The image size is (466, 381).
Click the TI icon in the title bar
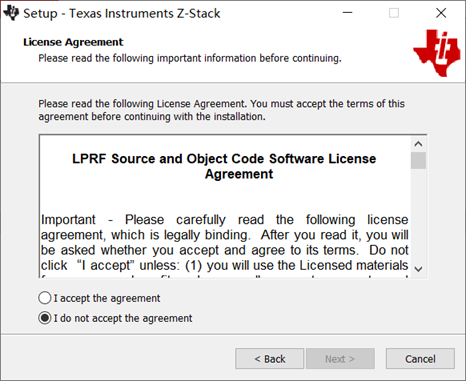pyautogui.click(x=11, y=13)
